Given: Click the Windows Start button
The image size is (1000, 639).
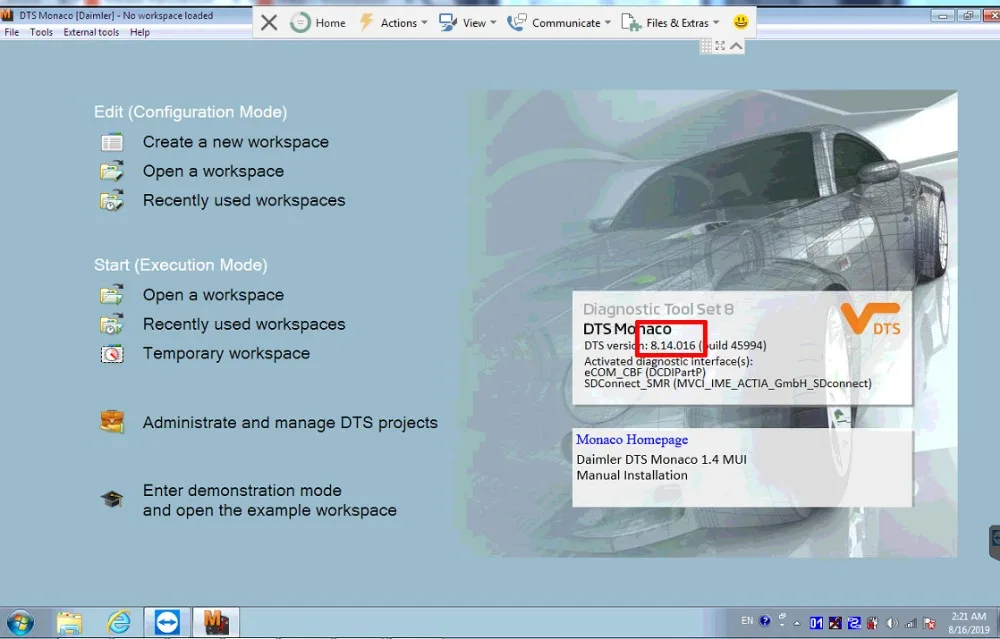Looking at the screenshot, I should [20, 622].
